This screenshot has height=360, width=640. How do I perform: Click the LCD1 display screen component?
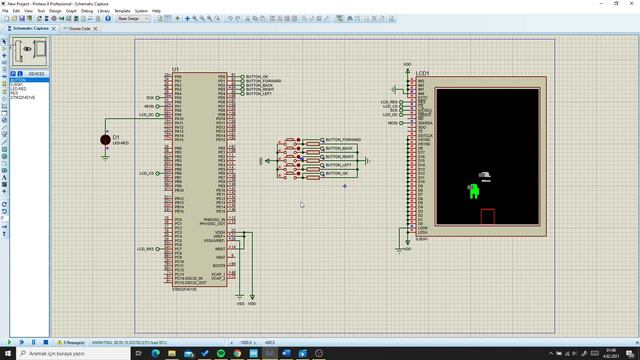click(x=487, y=156)
